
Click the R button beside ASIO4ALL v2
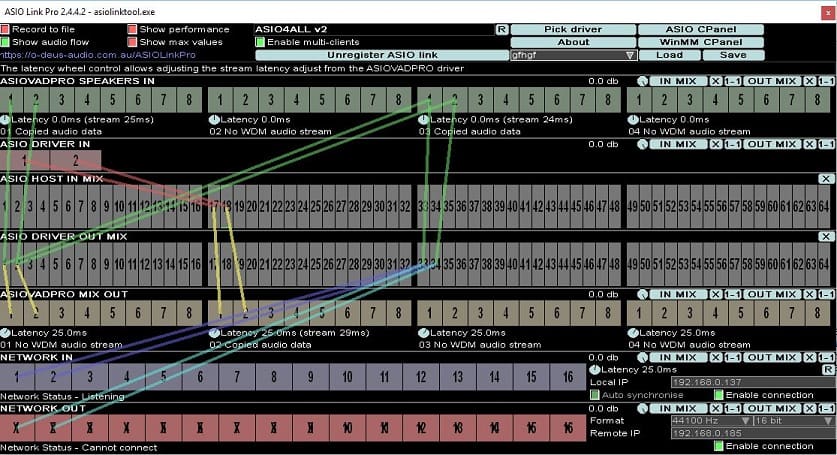point(502,29)
